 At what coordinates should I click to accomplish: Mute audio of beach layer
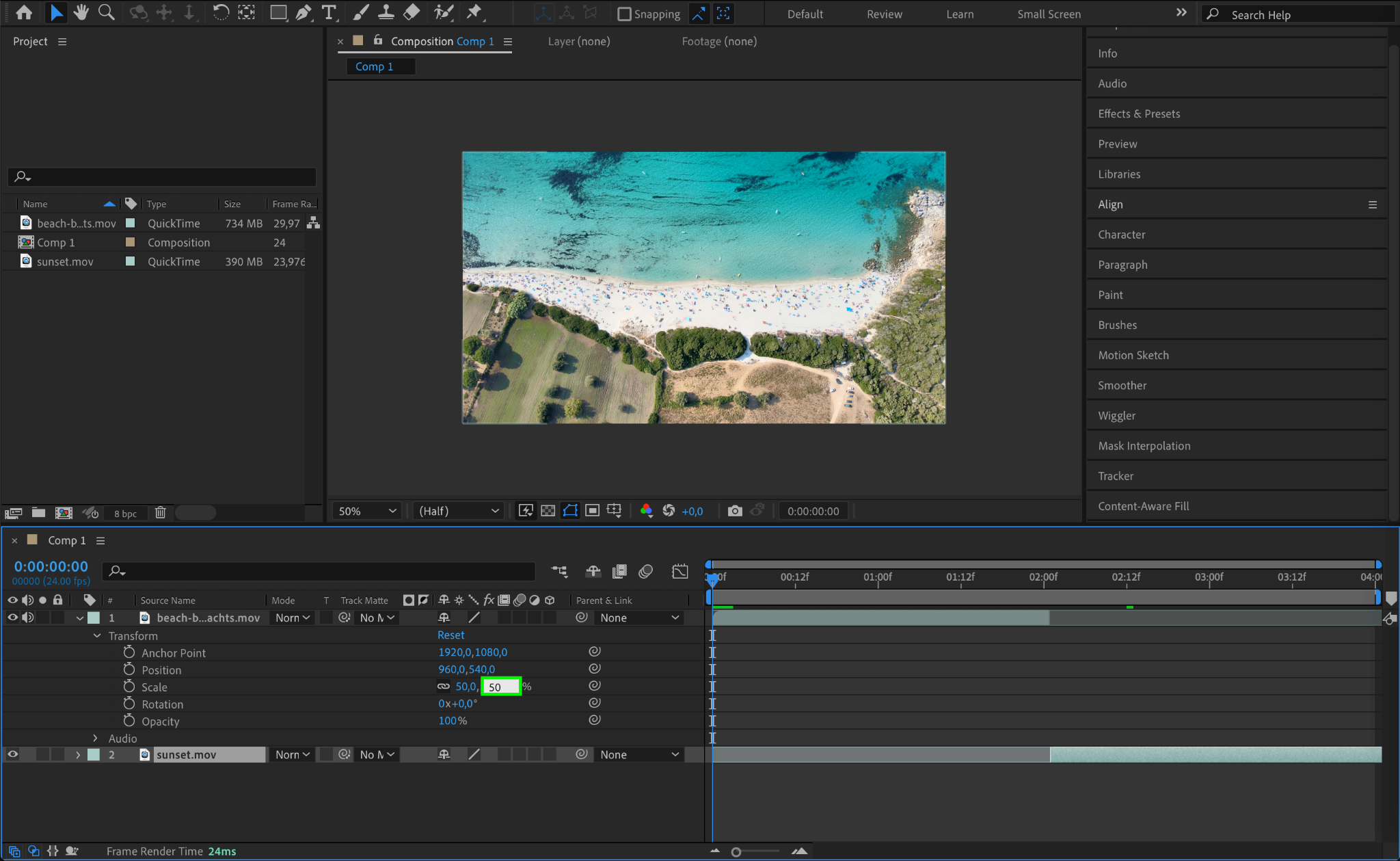pos(28,618)
